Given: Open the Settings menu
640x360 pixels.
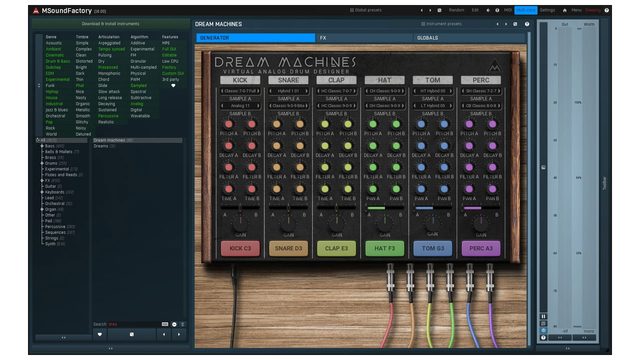Looking at the screenshot, I should click(547, 10).
